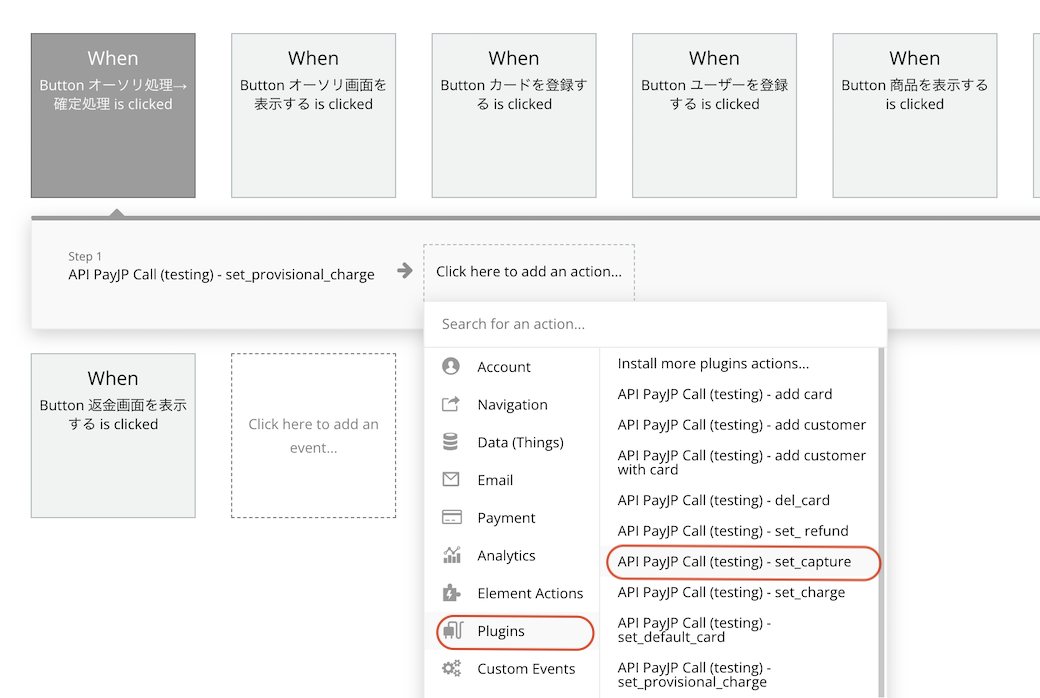Select event オーソリ画面を表示する is clicked
This screenshot has height=698, width=1040.
314,115
